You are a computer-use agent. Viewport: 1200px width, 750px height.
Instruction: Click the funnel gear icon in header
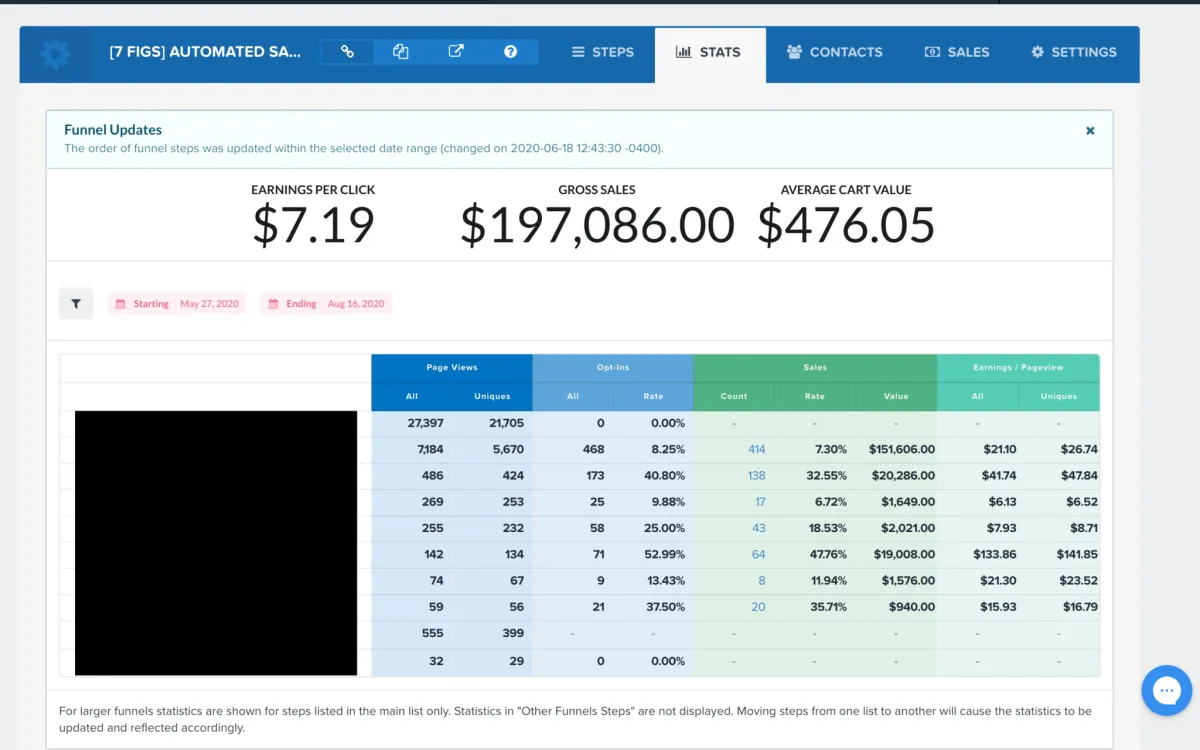coord(55,53)
